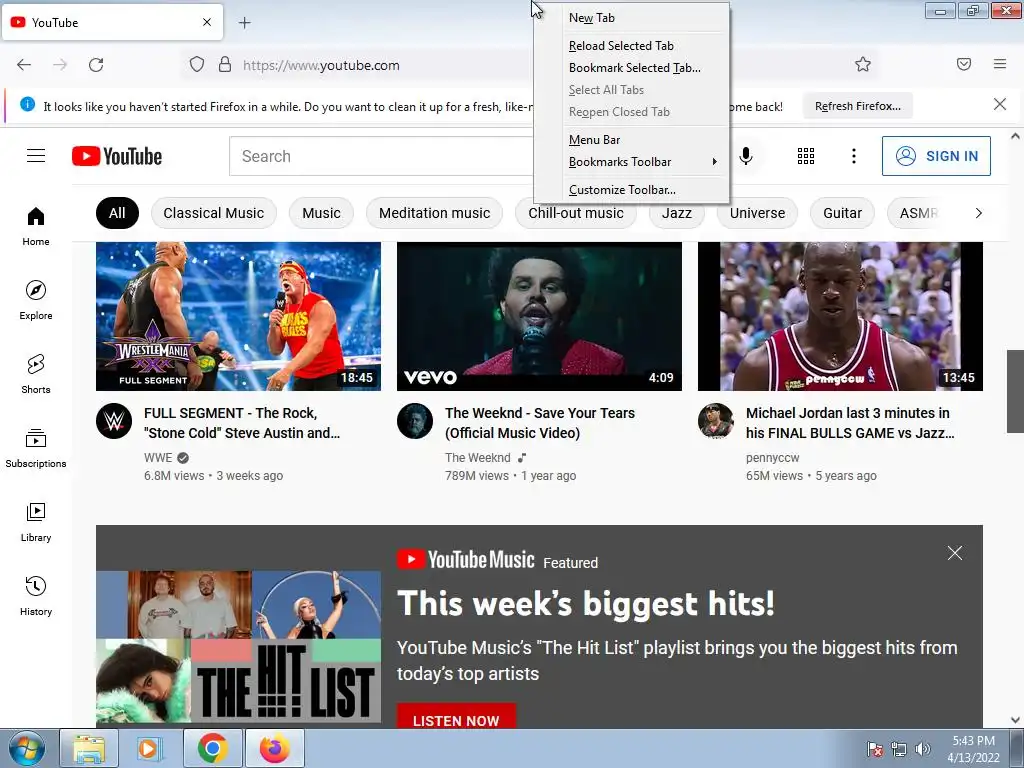Image resolution: width=1024 pixels, height=768 pixels.
Task: Click the SIGN IN button
Action: [936, 156]
